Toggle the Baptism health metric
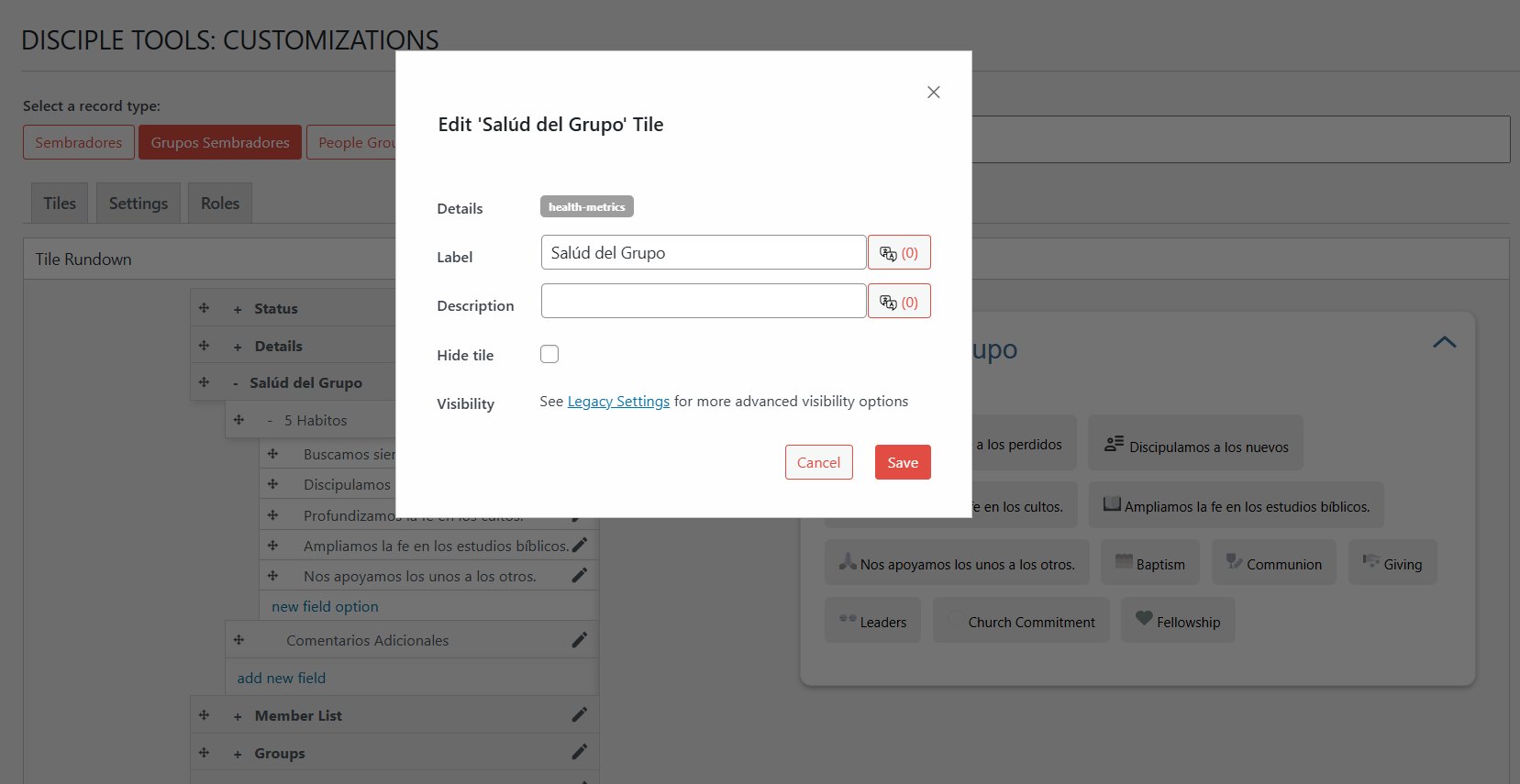 1150,563
